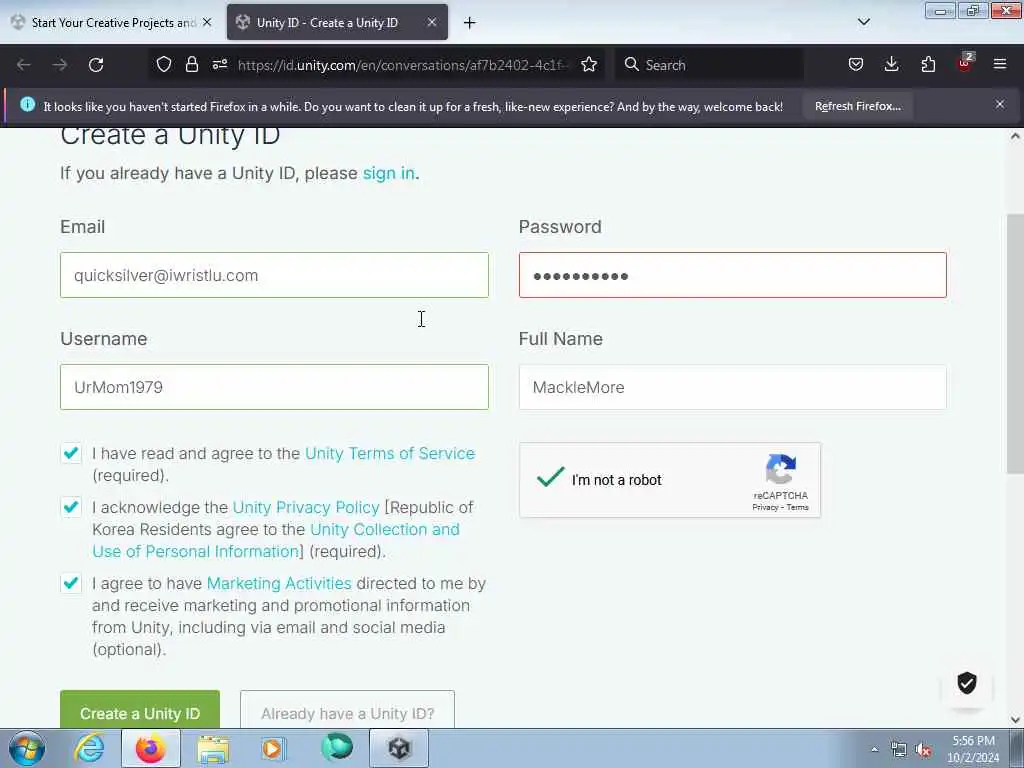Click Already have a Unity ID? button
Screen dimensions: 1024x768
point(347,710)
